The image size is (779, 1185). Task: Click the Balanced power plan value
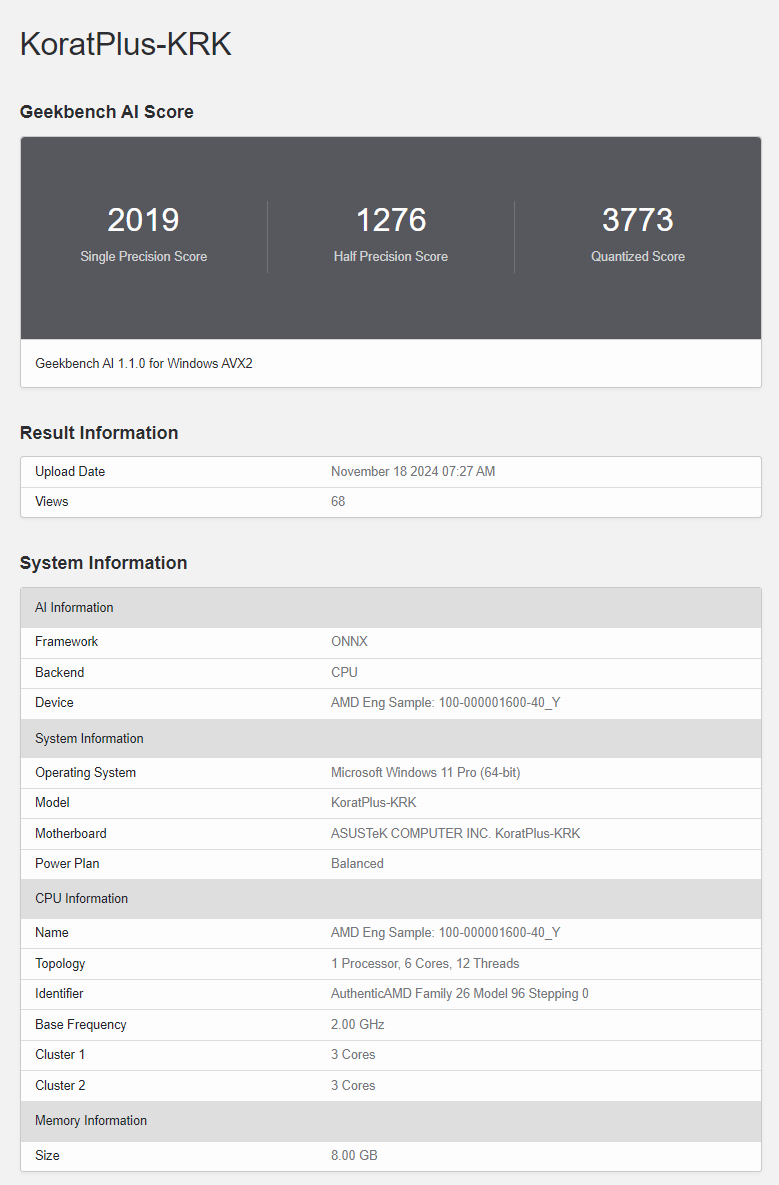(x=357, y=864)
